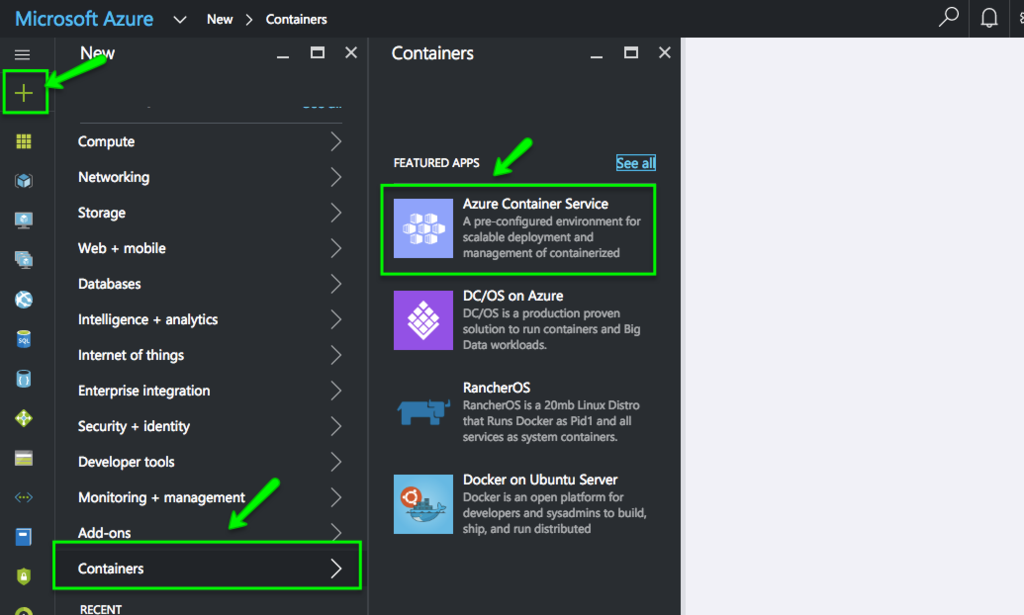The height and width of the screenshot is (615, 1024).
Task: Click the Containers breadcrumb
Action: tap(296, 20)
